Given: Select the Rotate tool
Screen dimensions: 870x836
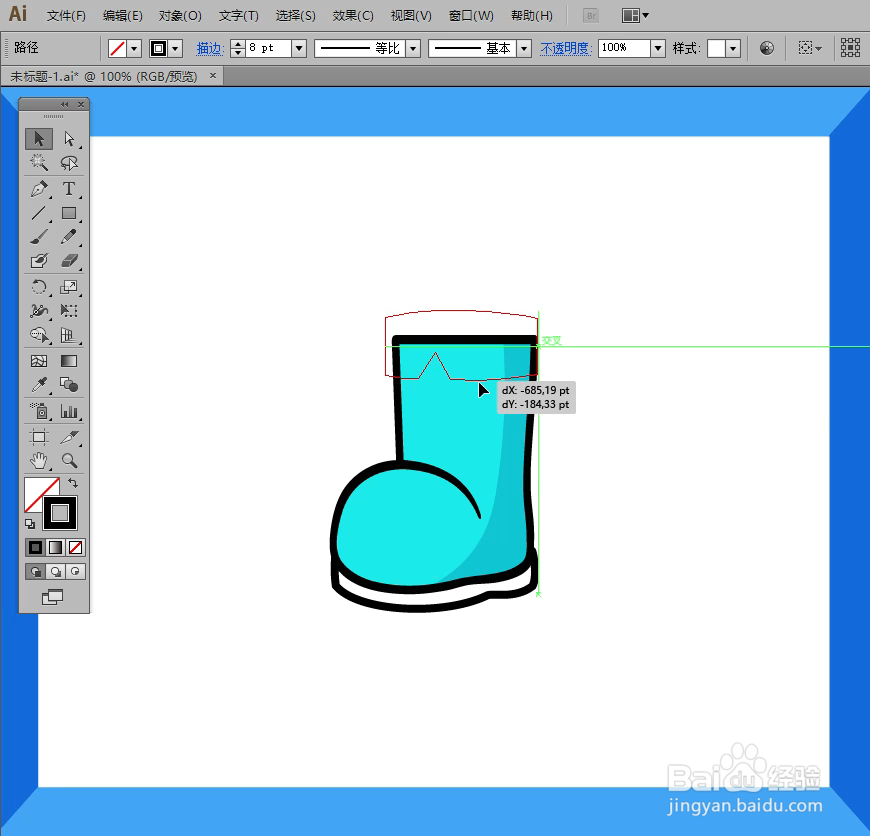Looking at the screenshot, I should 39,287.
